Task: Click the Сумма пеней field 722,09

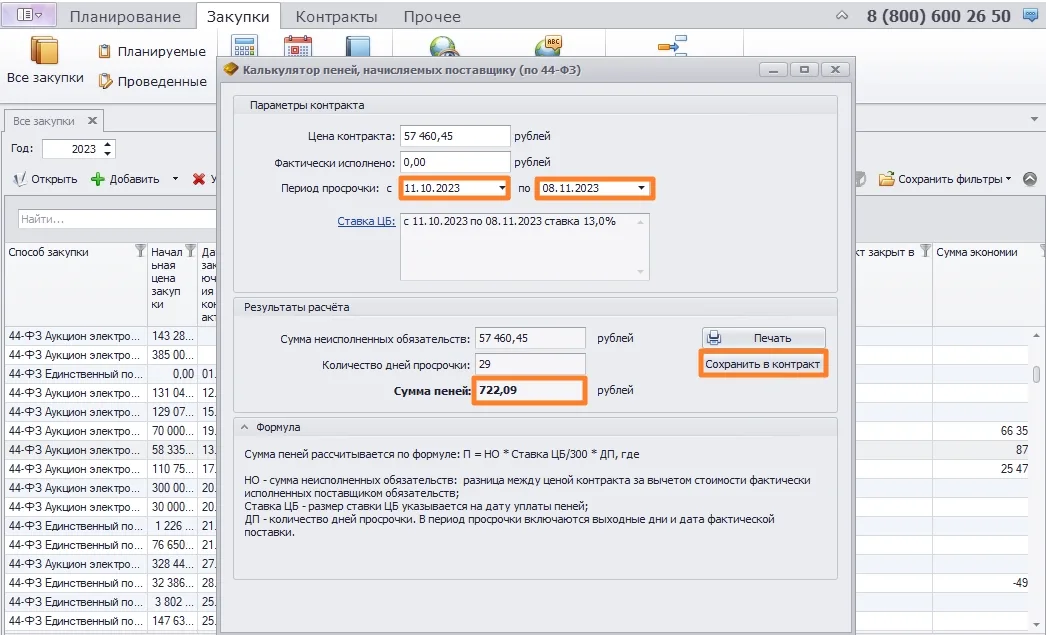Action: [x=529, y=390]
